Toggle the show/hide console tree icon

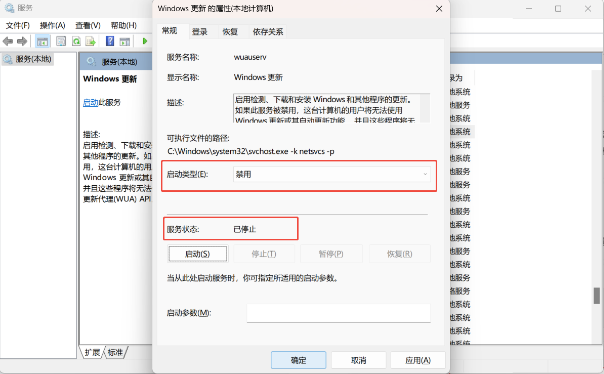click(x=42, y=41)
